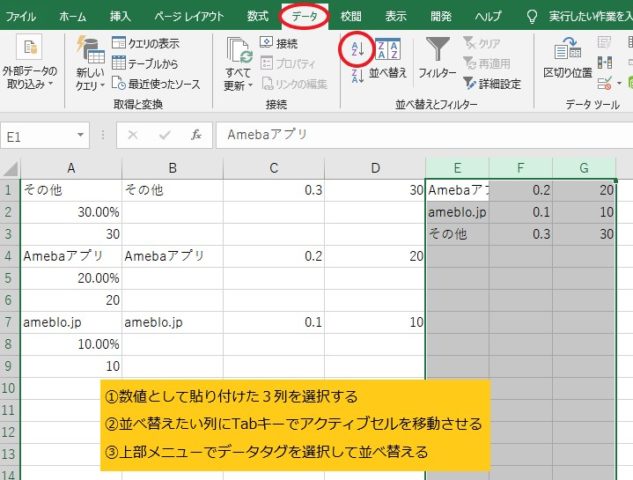Image resolution: width=633 pixels, height=480 pixels.
Task: Click cell G1 showing 20
Action: coord(584,190)
